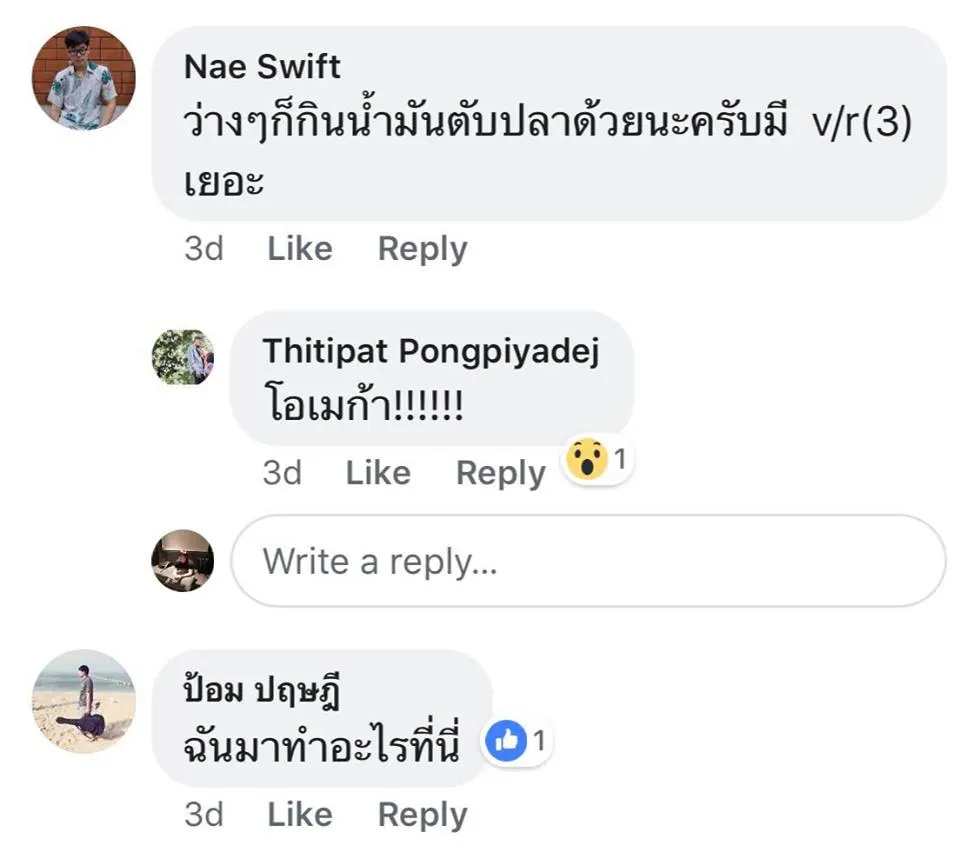Click Reply under ป้อม ปฤษฎี's comment
The width and height of the screenshot is (960, 852).
point(422,815)
